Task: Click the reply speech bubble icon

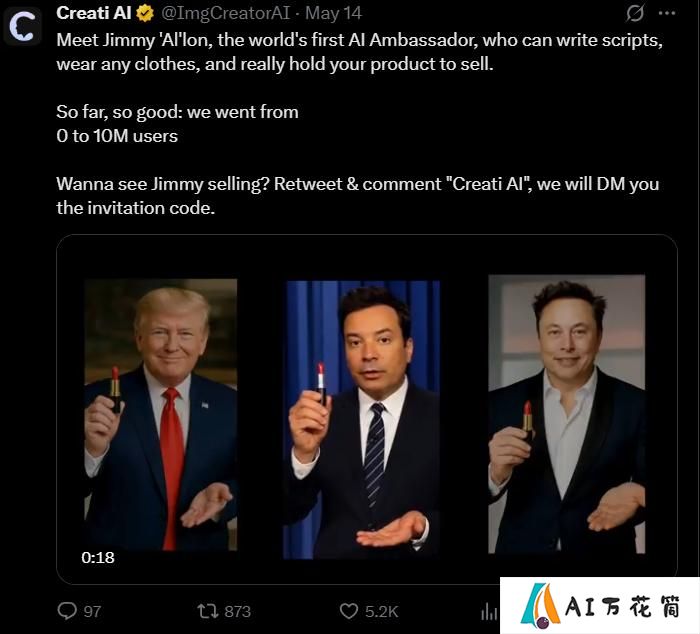Action: click(x=67, y=611)
